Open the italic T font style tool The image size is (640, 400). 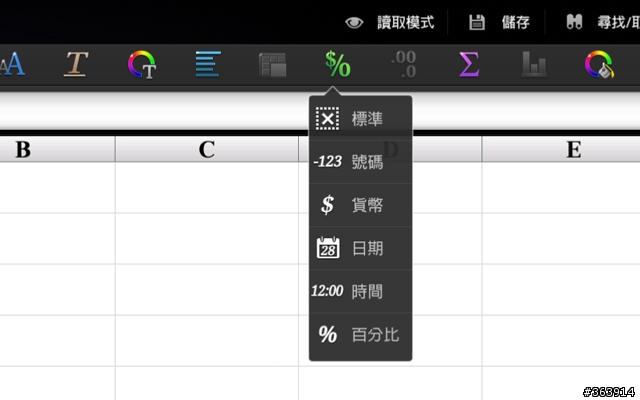76,64
